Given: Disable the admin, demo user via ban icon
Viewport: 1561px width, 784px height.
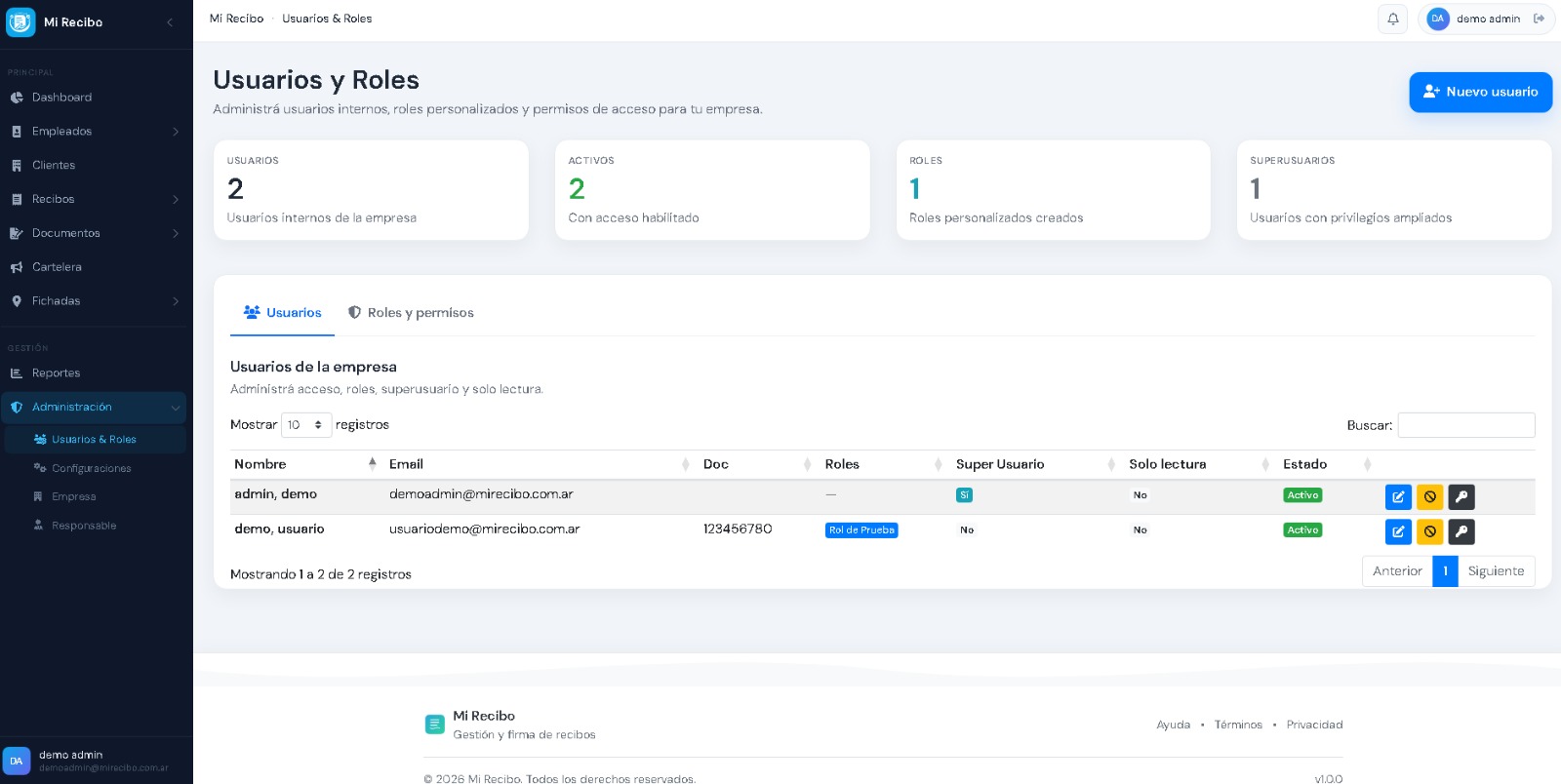Looking at the screenshot, I should (x=1429, y=497).
